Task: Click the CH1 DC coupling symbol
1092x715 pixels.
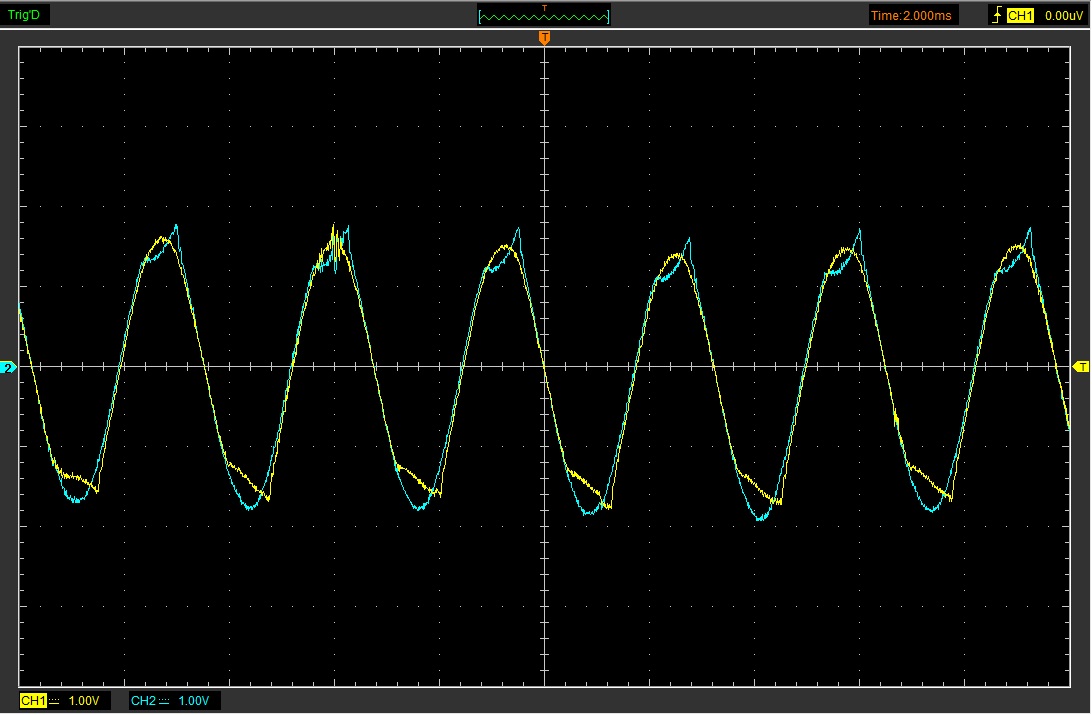Action: point(53,701)
